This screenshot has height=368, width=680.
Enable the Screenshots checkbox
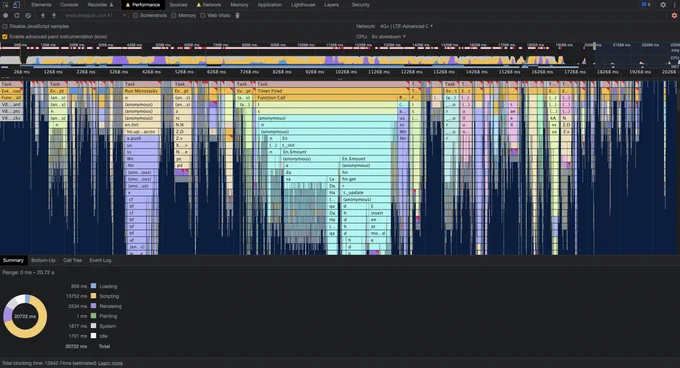click(135, 16)
